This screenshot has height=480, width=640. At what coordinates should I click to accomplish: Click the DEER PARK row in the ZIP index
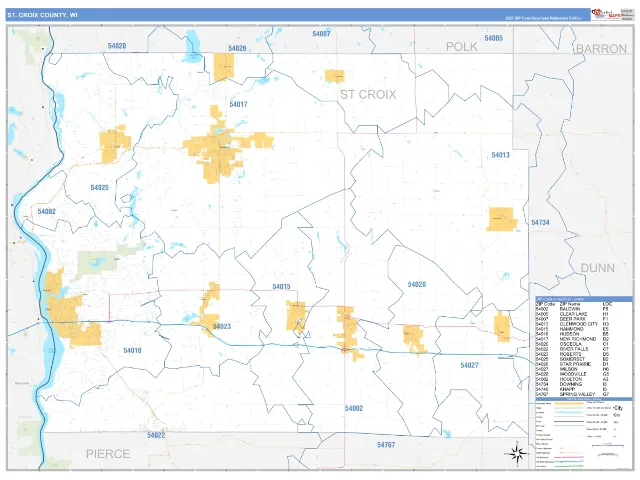coord(574,319)
